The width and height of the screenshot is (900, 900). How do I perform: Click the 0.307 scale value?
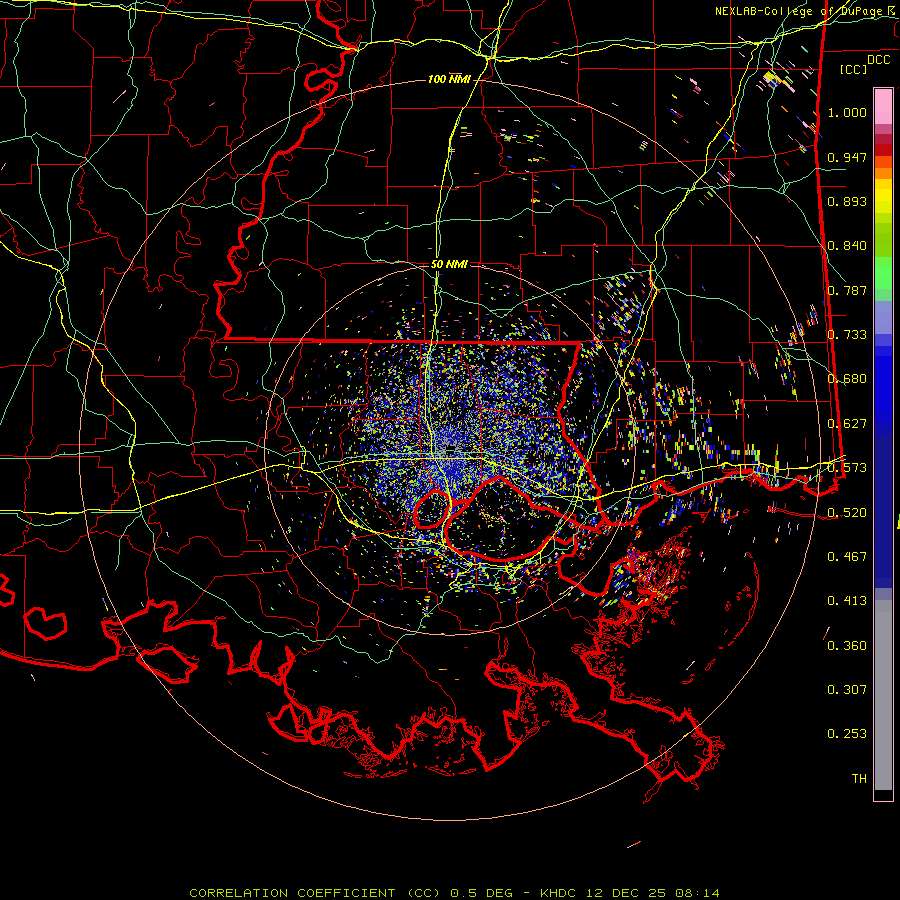[x=847, y=690]
